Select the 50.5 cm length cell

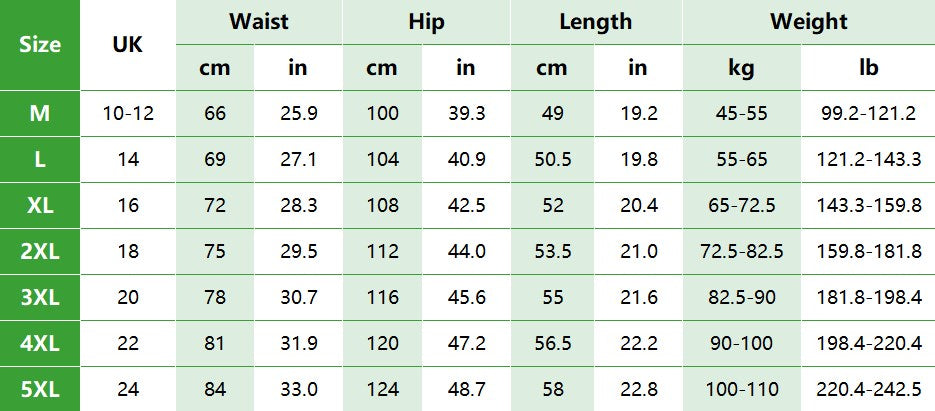coord(552,160)
